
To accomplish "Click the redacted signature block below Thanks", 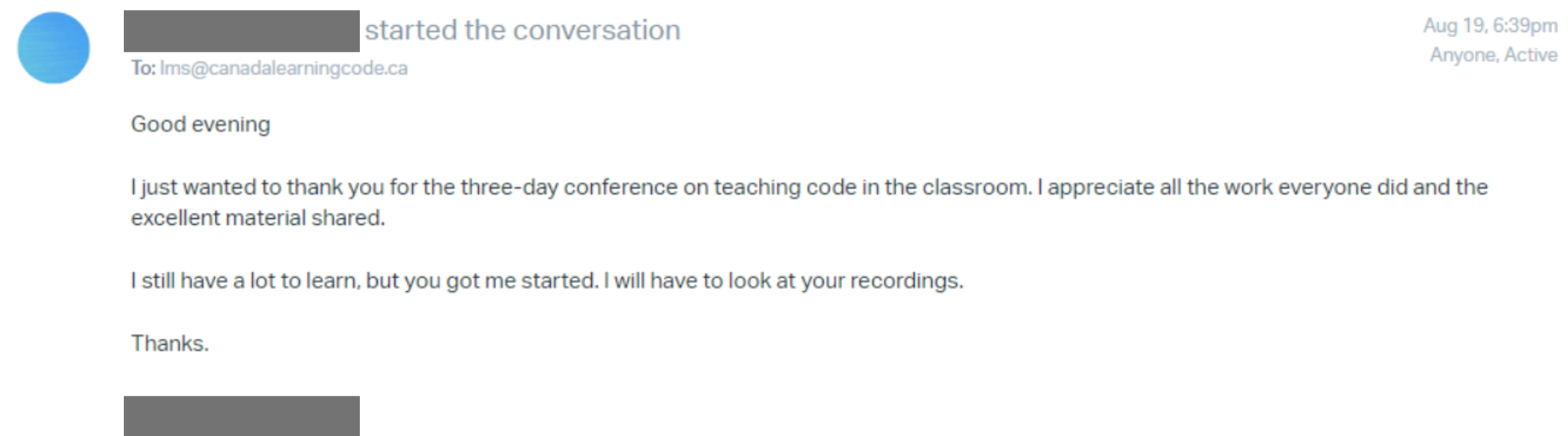I will coord(242,415).
